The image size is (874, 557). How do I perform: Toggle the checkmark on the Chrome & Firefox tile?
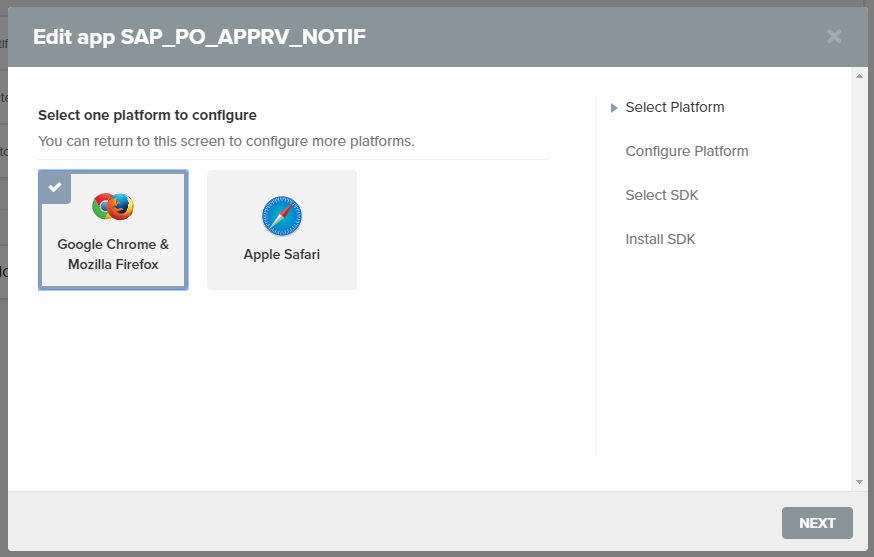coord(55,187)
